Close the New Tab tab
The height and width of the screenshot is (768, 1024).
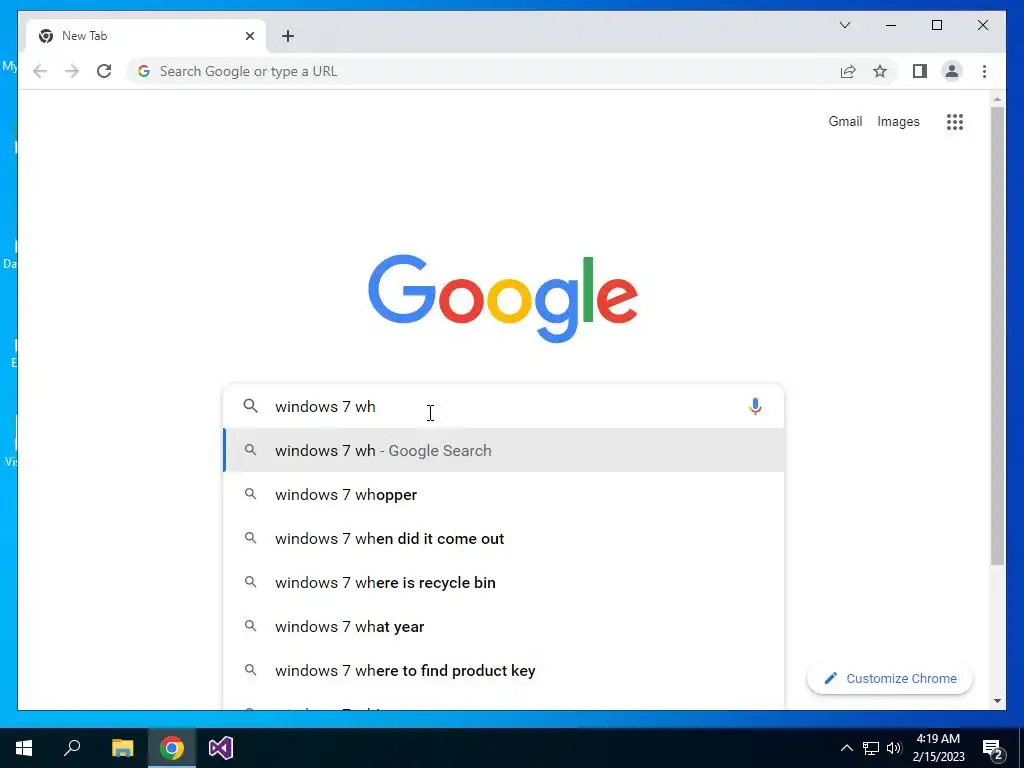click(x=249, y=36)
